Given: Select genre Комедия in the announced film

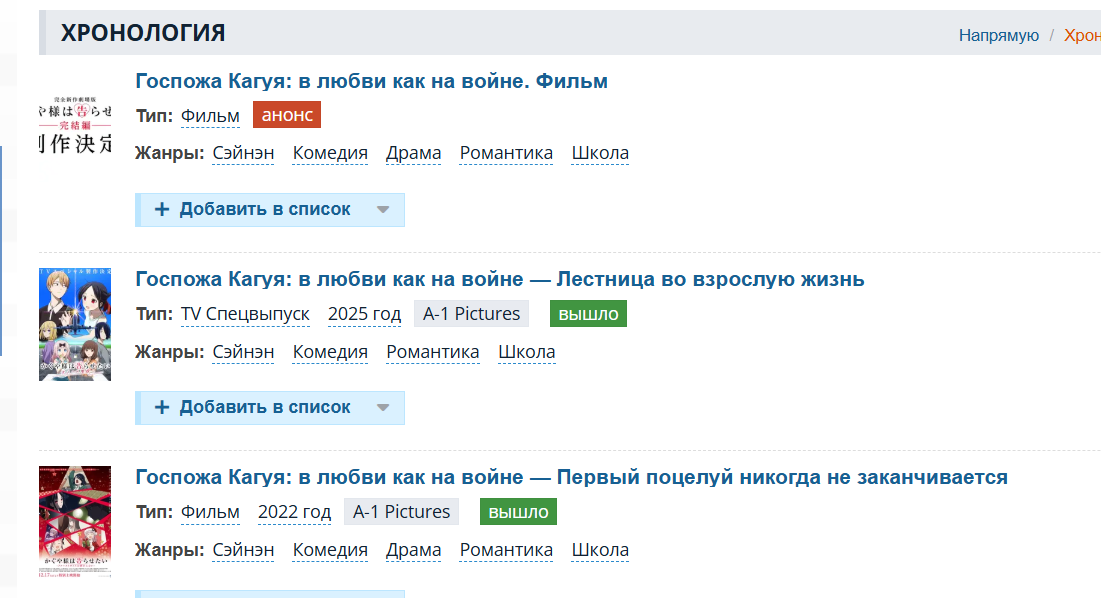Looking at the screenshot, I should click(x=330, y=153).
